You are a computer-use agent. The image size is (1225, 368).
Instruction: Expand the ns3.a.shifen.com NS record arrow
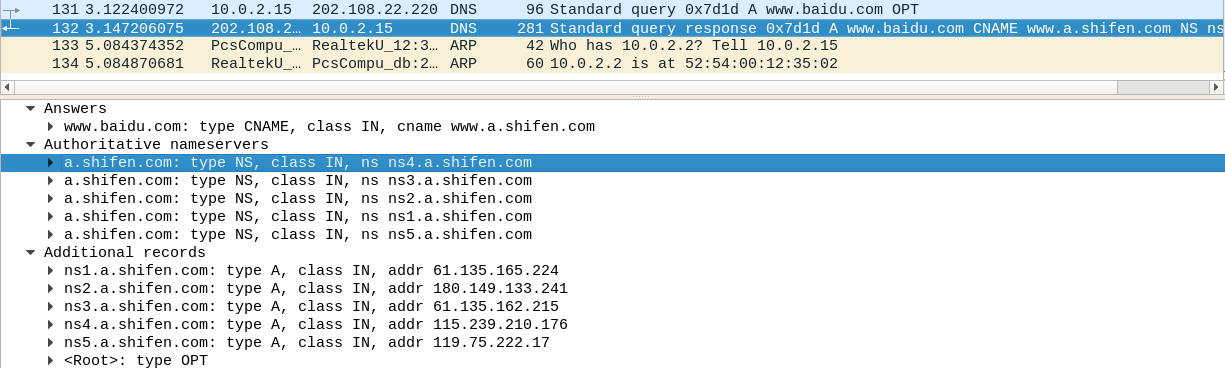pyautogui.click(x=51, y=180)
